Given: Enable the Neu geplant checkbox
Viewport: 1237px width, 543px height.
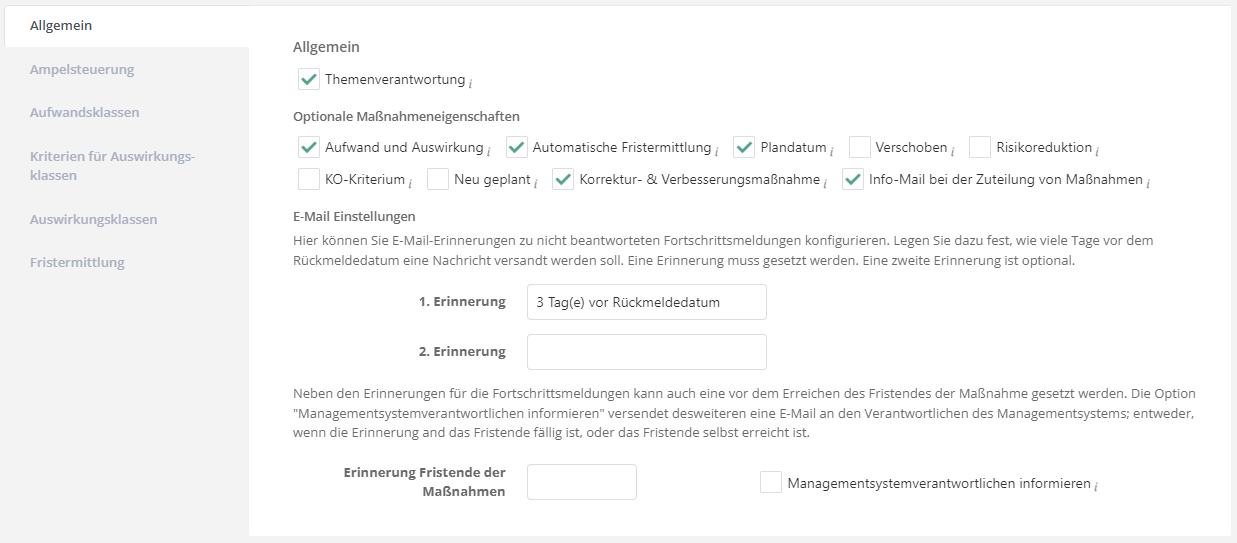Looking at the screenshot, I should 438,180.
